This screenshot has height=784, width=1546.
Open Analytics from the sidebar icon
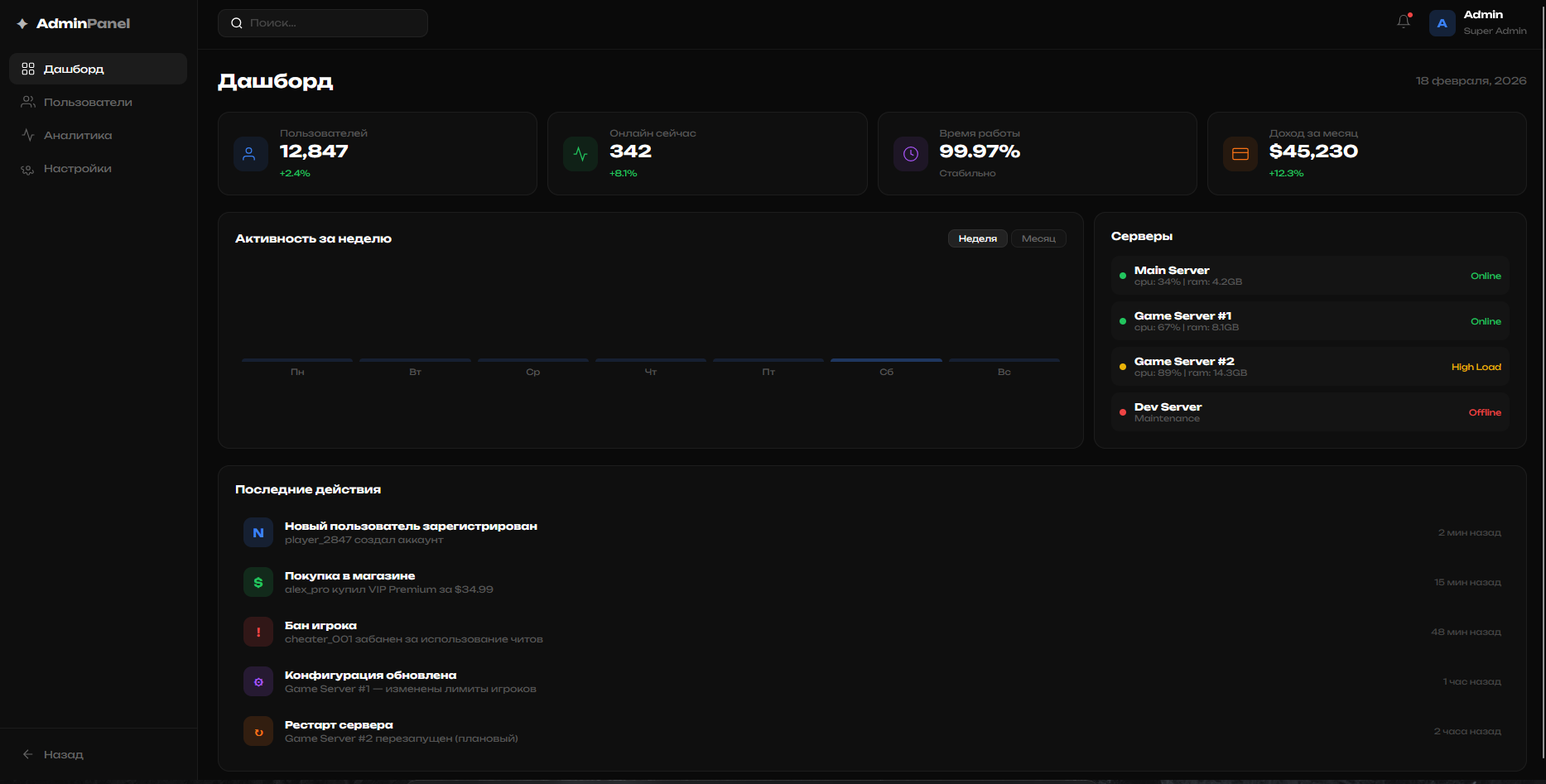point(27,135)
